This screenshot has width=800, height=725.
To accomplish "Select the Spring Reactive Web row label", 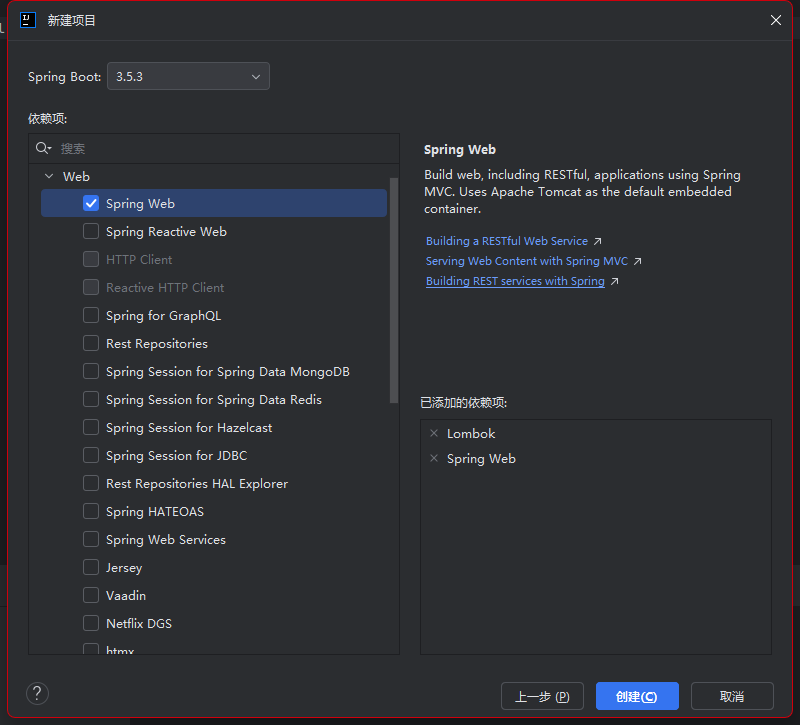I will (166, 232).
